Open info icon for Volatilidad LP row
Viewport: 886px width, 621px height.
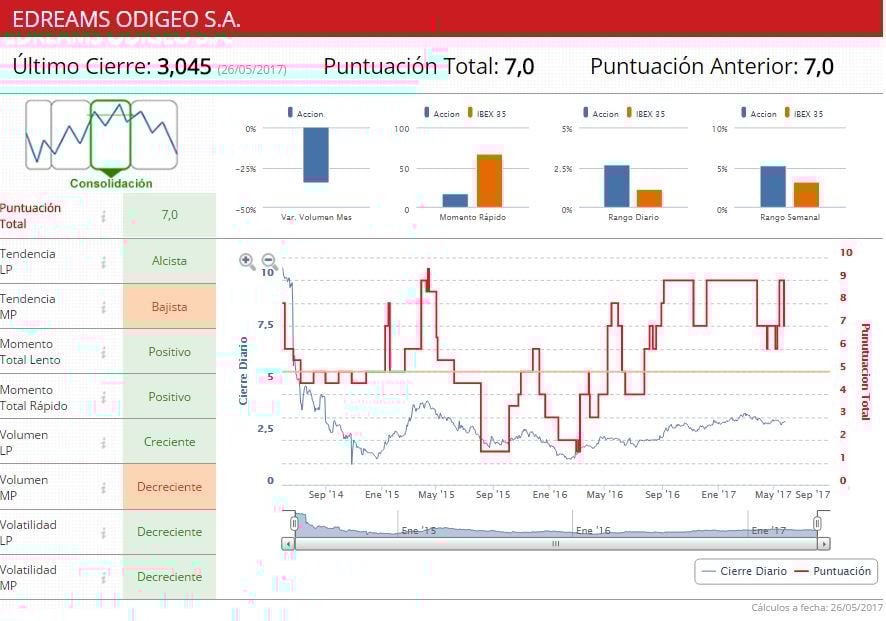[103, 532]
